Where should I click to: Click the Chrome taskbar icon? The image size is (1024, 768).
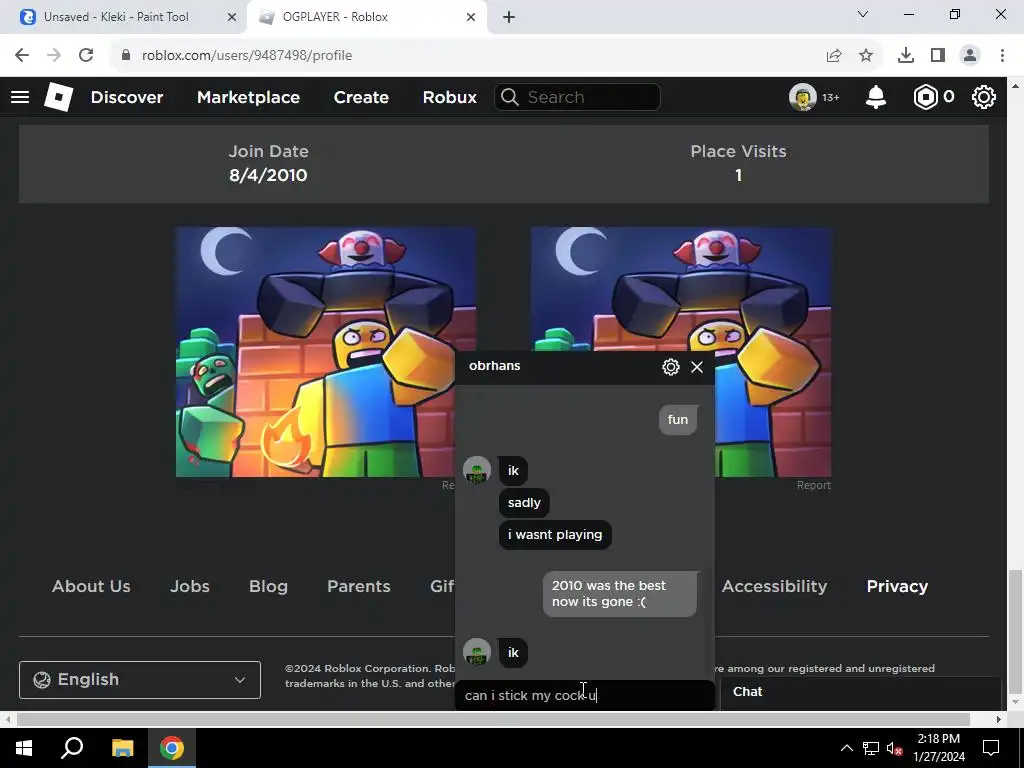[x=172, y=748]
